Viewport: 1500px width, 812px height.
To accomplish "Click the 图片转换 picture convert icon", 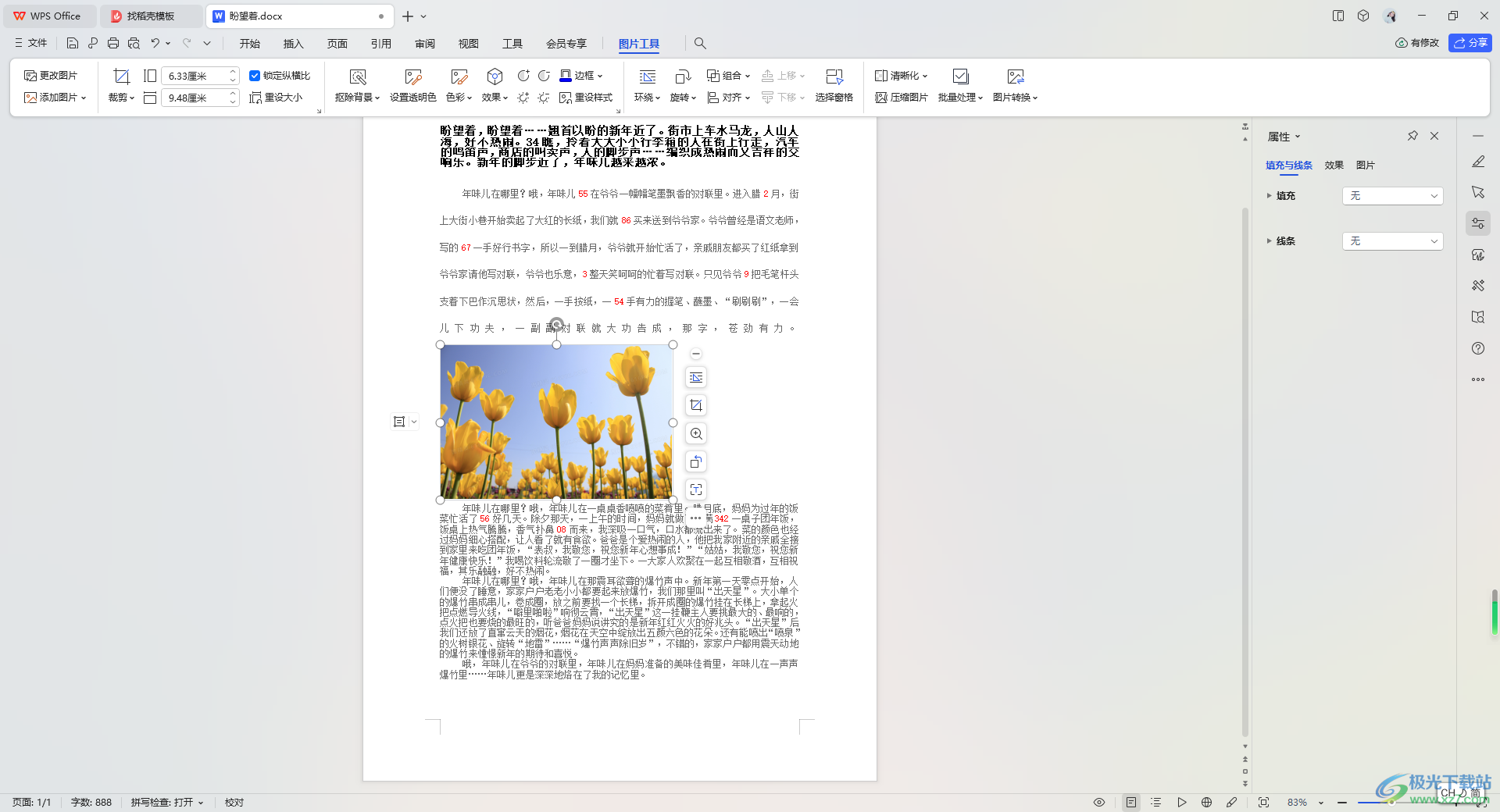I will [1016, 77].
